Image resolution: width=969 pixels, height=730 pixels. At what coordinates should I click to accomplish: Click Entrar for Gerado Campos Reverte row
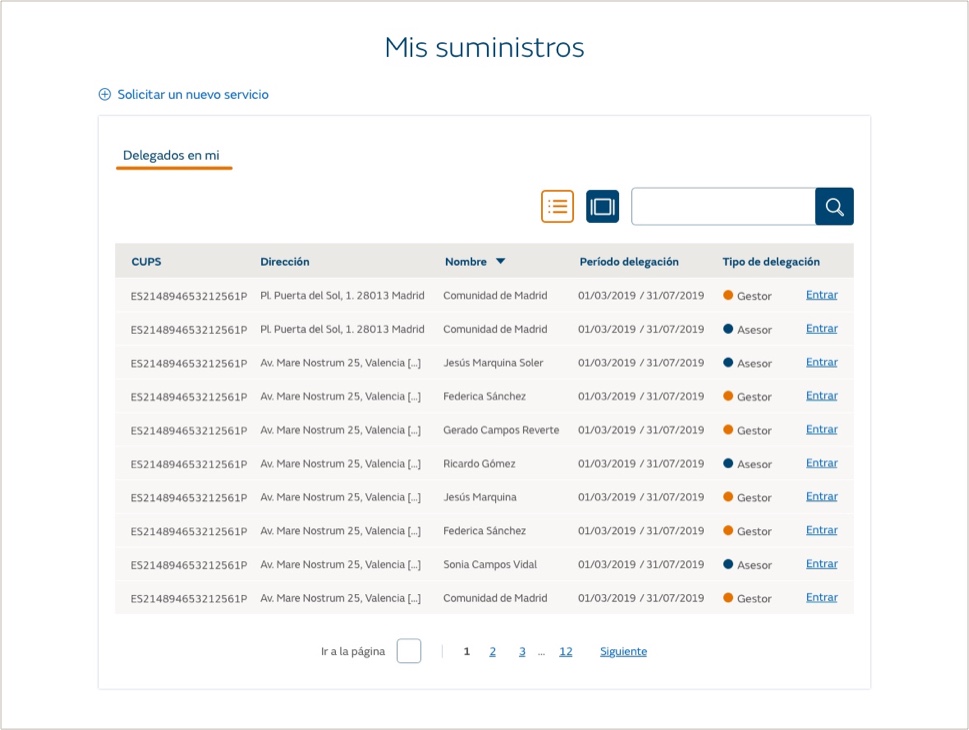pos(822,430)
